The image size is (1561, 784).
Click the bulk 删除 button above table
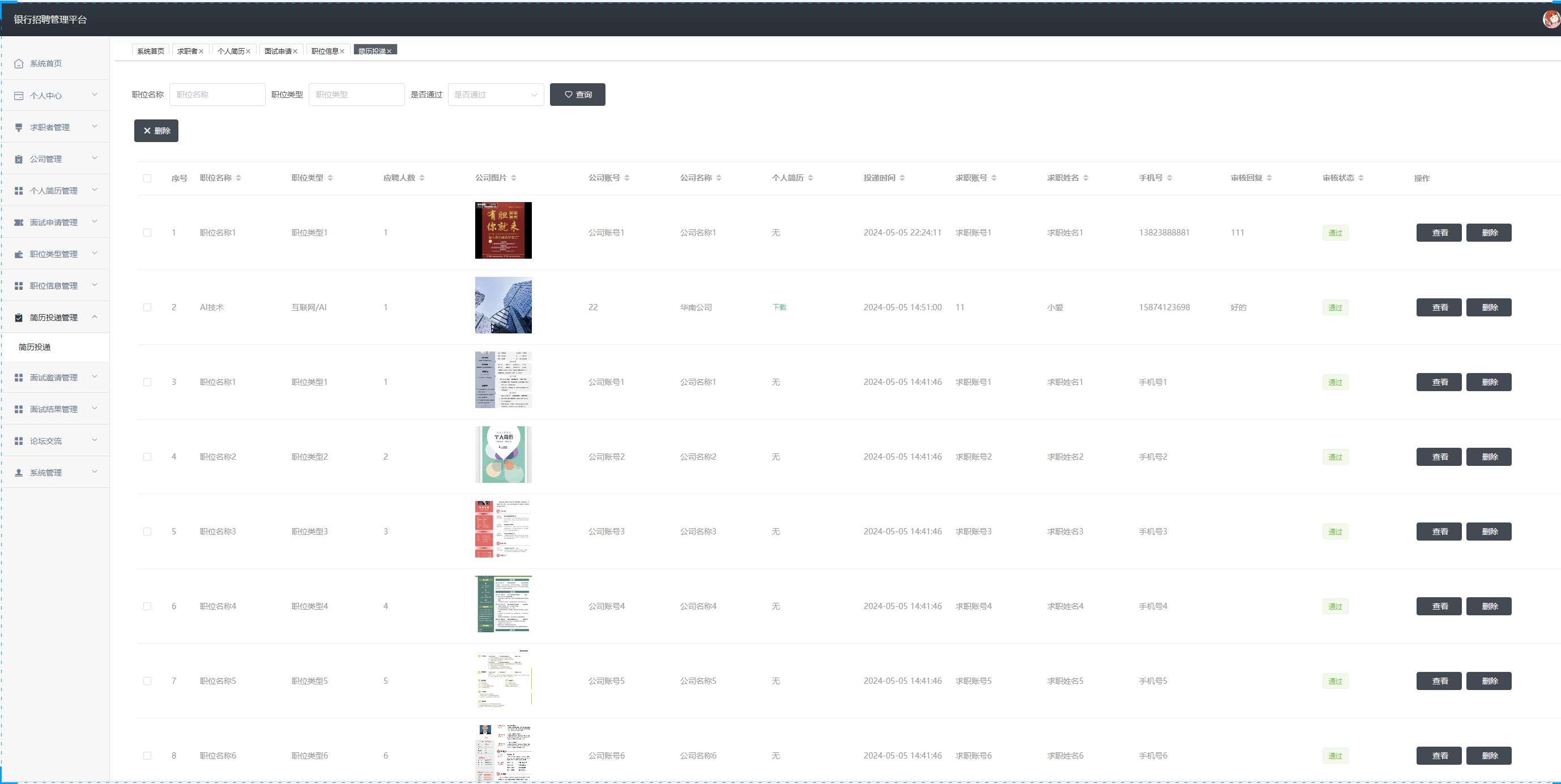coord(156,131)
